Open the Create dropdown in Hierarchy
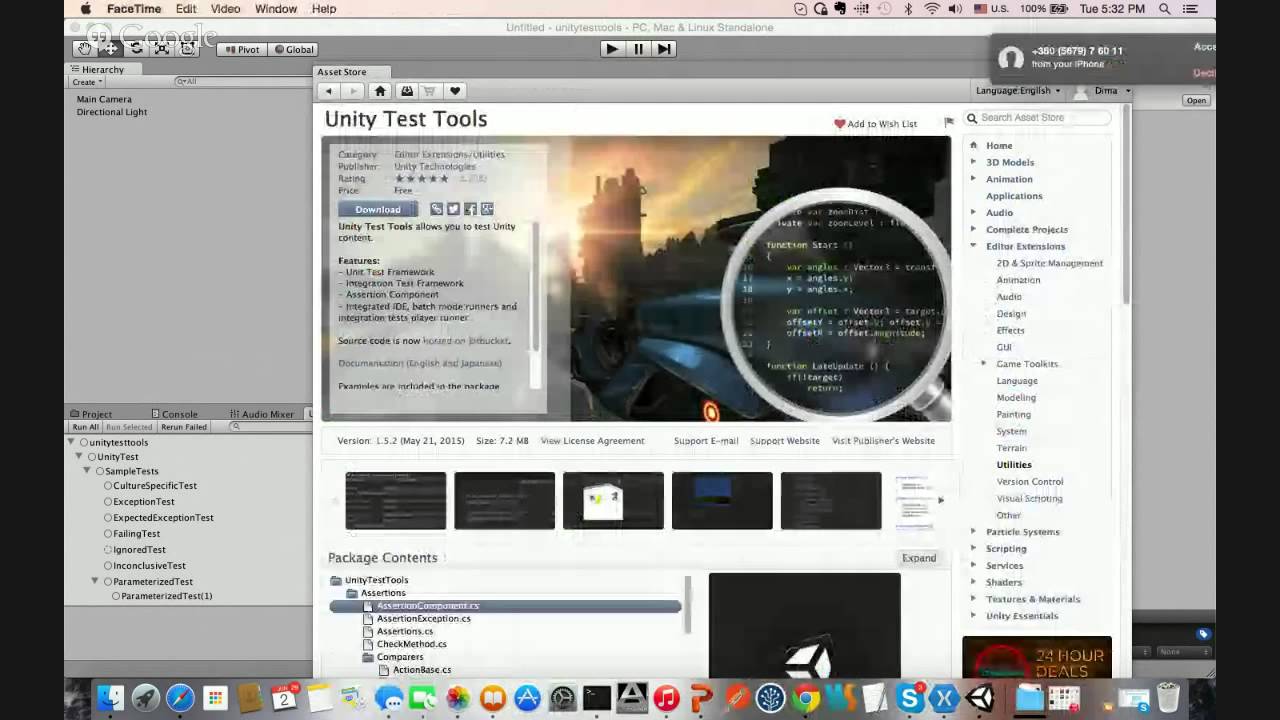This screenshot has width=1280, height=720. pos(86,82)
